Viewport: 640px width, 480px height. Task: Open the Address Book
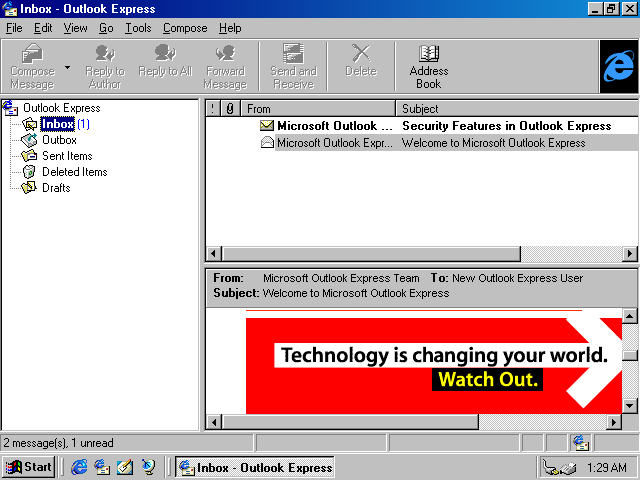click(429, 67)
